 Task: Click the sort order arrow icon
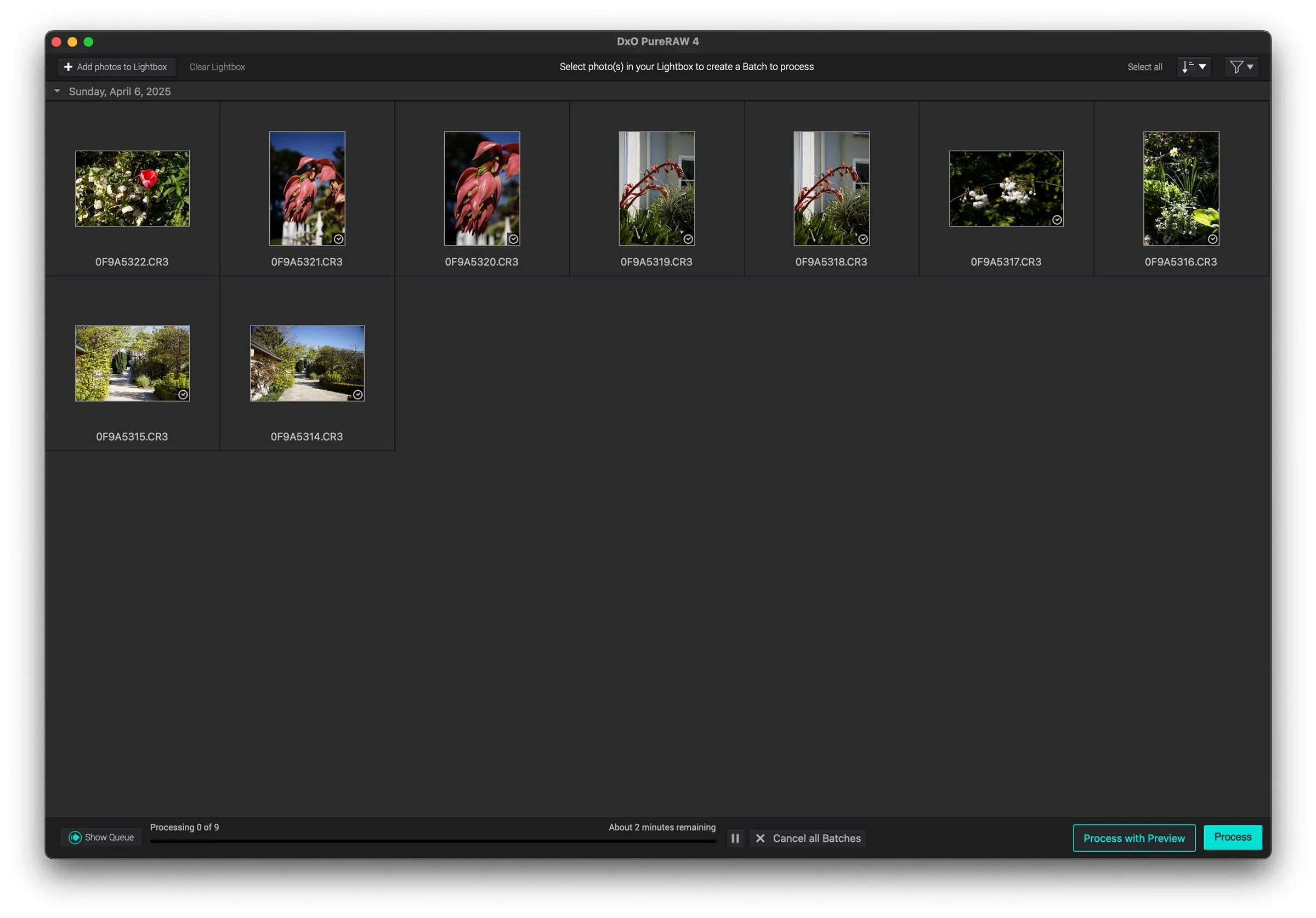[x=1187, y=67]
